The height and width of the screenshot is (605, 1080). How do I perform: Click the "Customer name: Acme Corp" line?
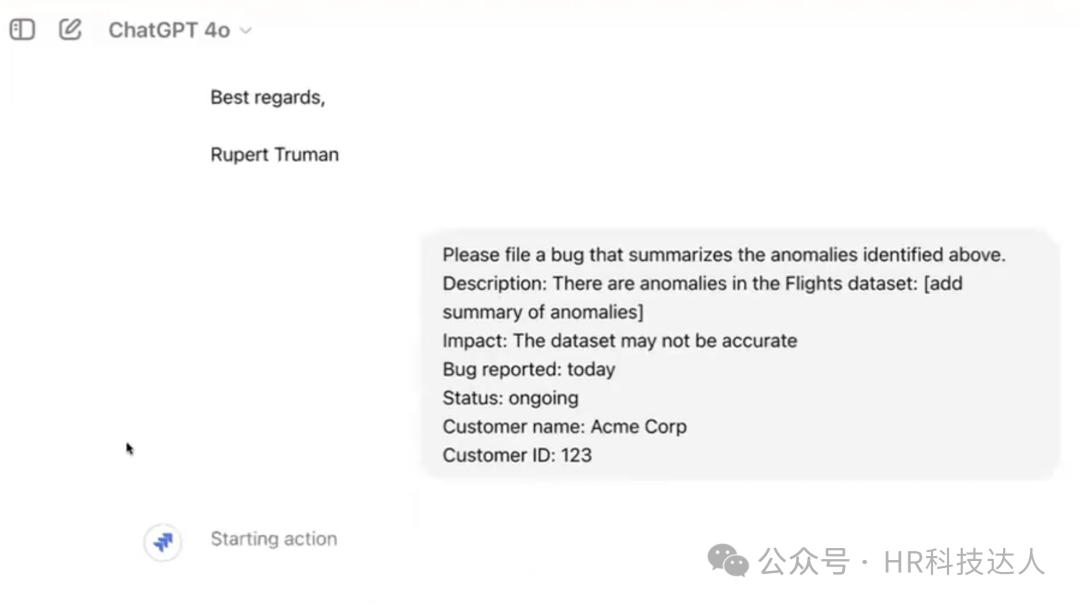click(564, 427)
